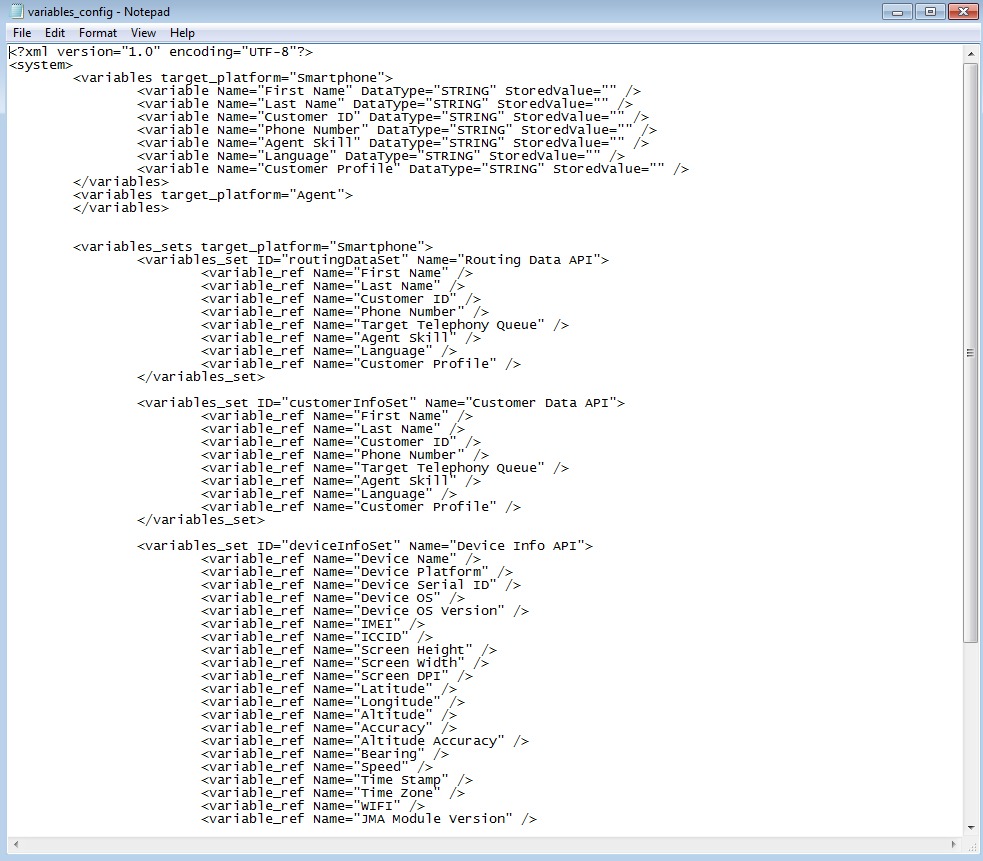Click variable "Phone Number" DataType STRING line
This screenshot has height=861, width=983.
pyautogui.click(x=397, y=130)
